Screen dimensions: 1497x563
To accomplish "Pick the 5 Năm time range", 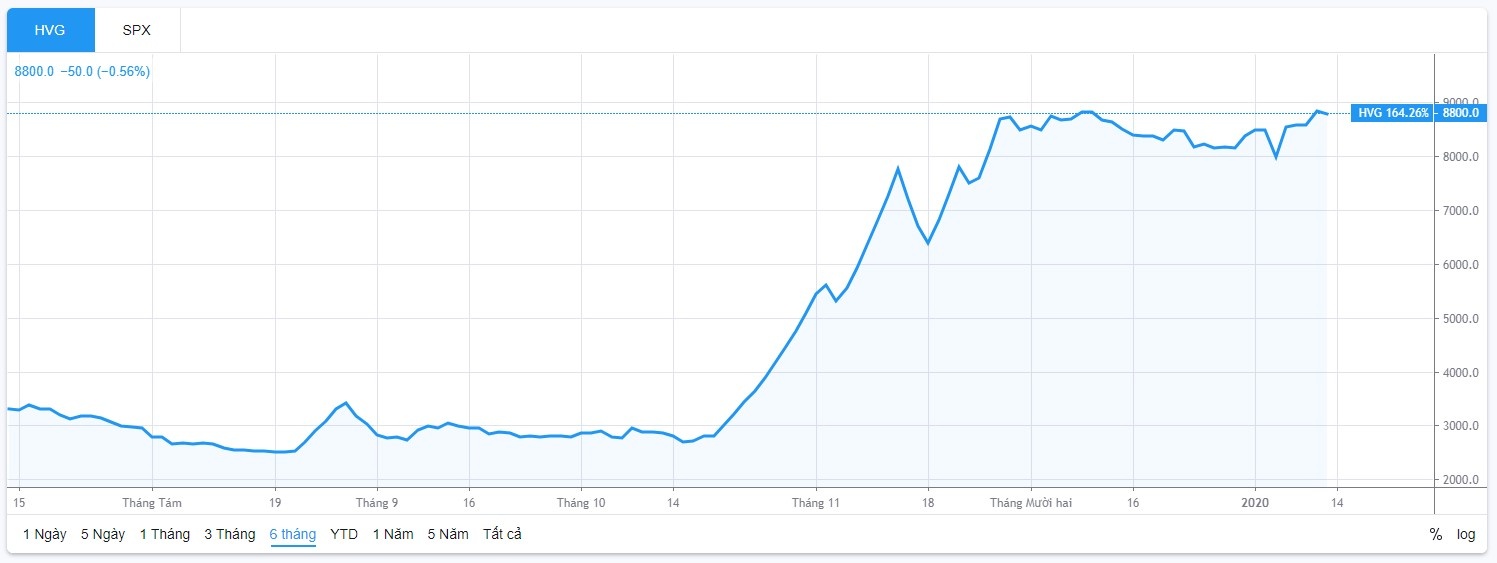I will (x=448, y=534).
